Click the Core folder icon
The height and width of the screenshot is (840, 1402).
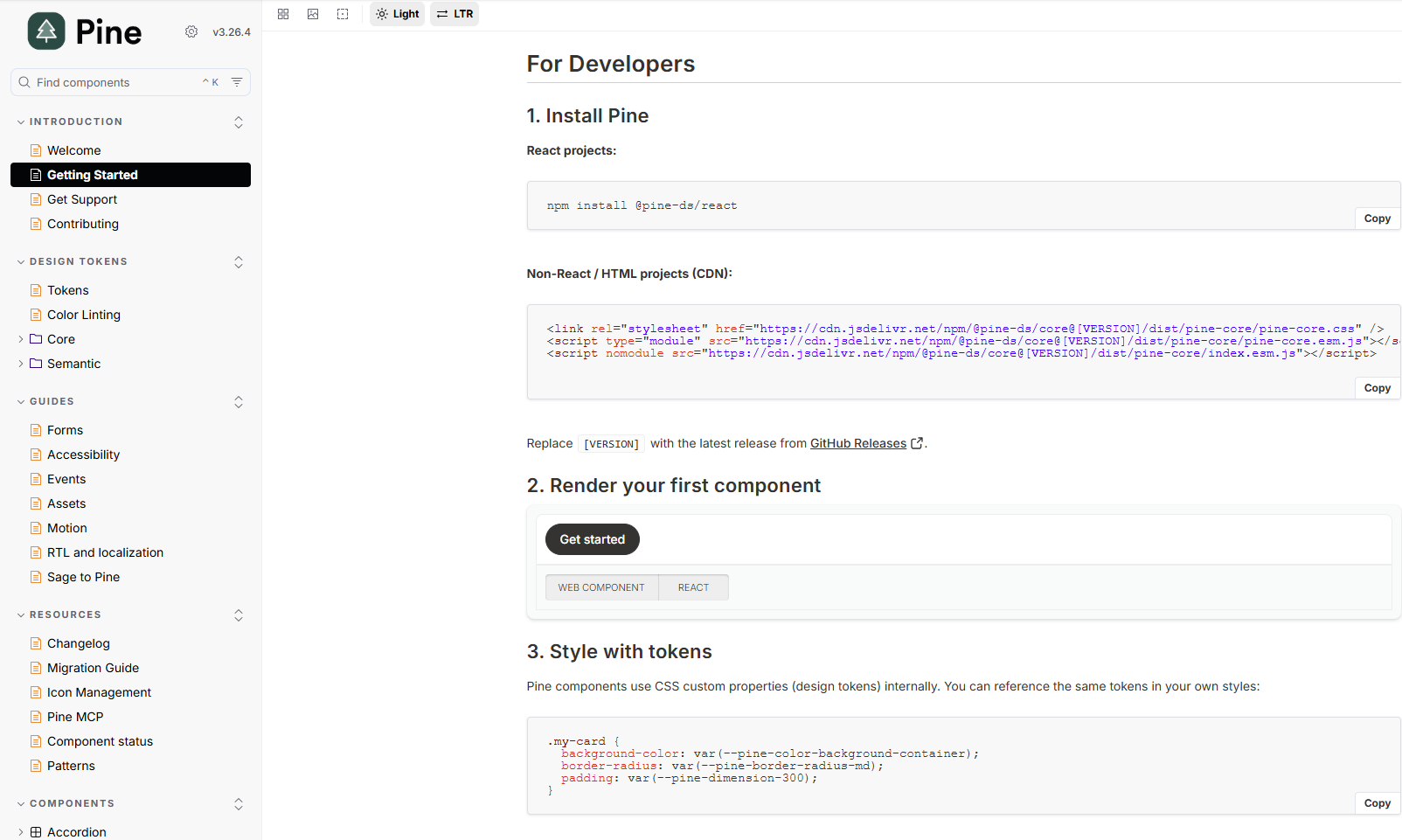[x=36, y=339]
